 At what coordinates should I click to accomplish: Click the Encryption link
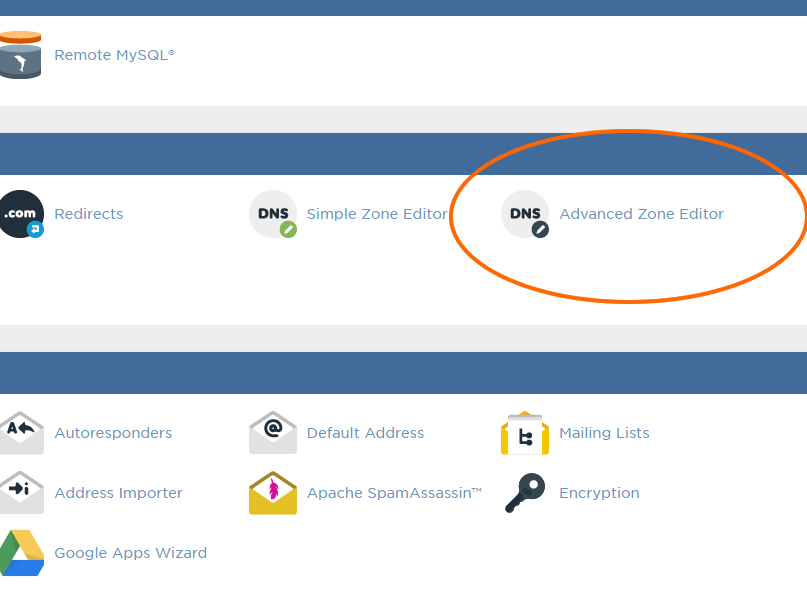click(599, 493)
